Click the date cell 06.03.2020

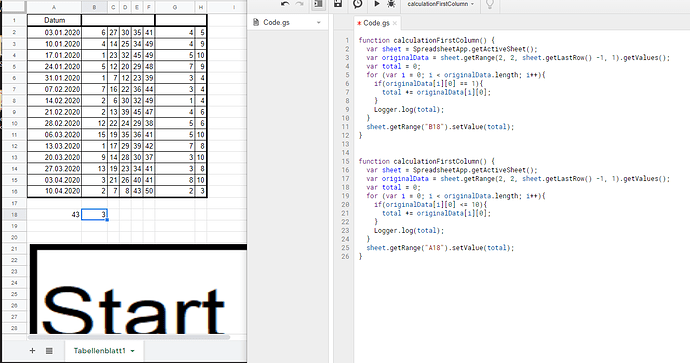pyautogui.click(x=54, y=135)
